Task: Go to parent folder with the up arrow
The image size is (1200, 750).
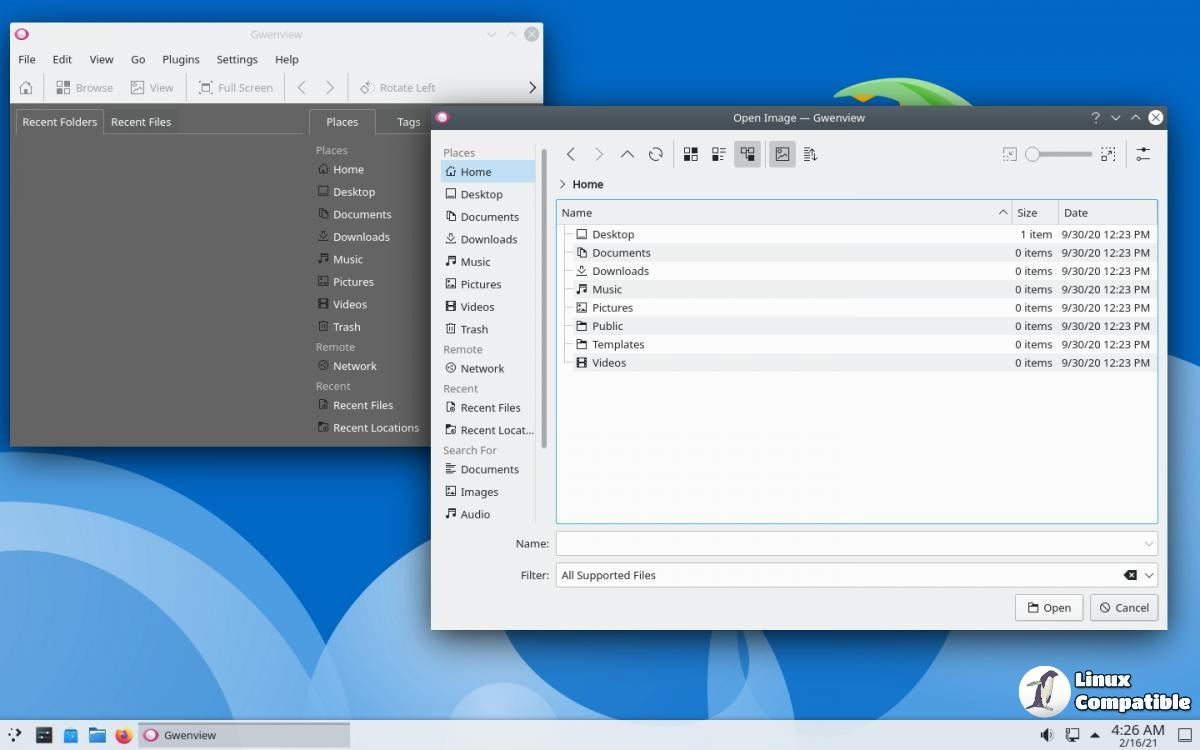Action: click(x=627, y=154)
